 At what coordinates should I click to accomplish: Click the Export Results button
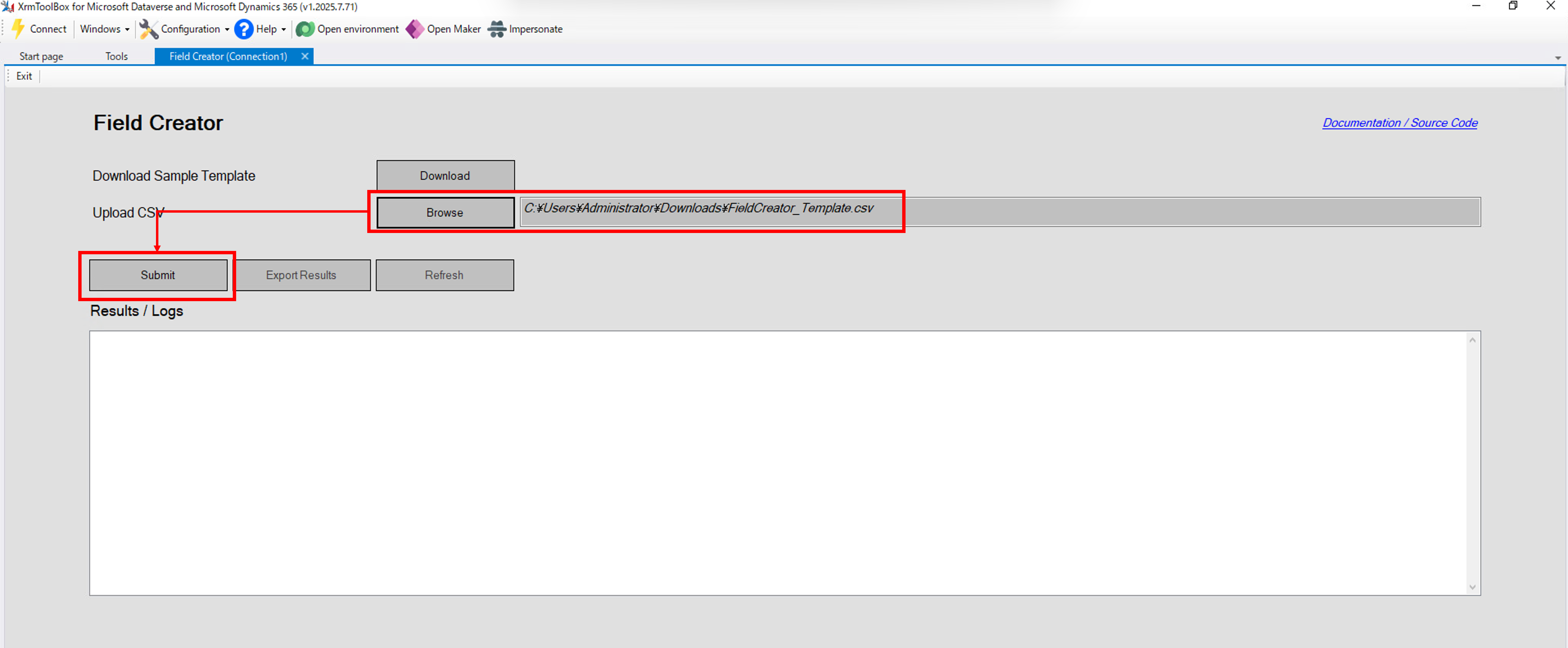[301, 275]
